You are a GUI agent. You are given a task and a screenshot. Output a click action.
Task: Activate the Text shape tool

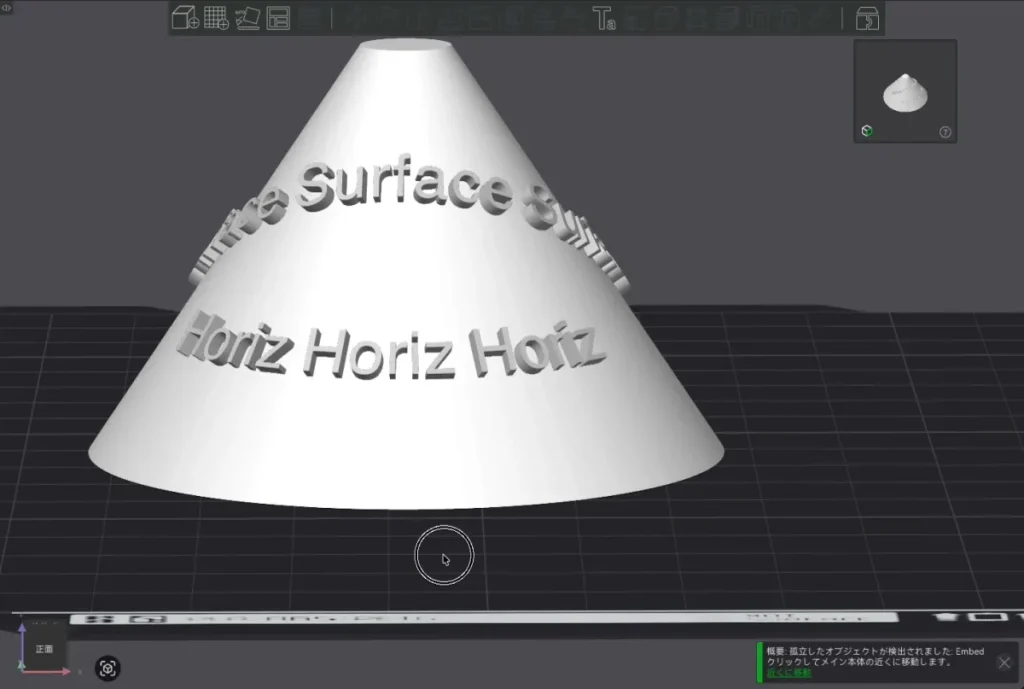[603, 18]
